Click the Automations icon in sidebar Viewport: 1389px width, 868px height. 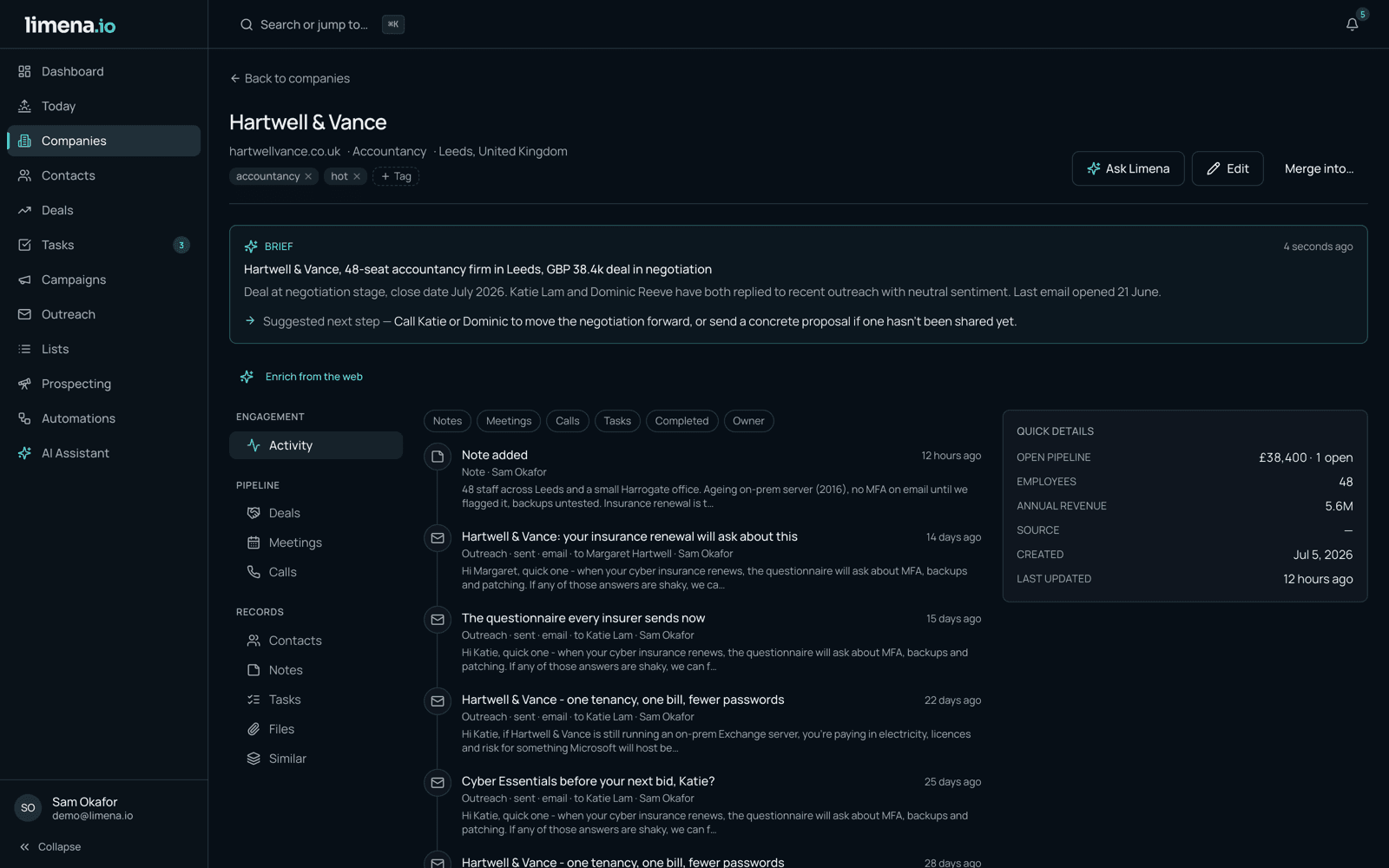24,418
